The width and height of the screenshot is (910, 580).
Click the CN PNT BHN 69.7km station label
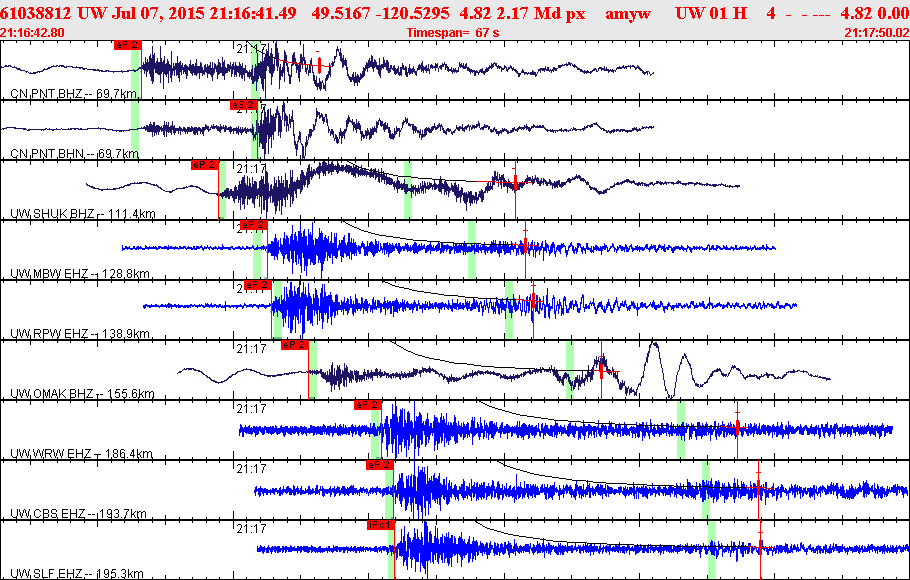tap(74, 154)
